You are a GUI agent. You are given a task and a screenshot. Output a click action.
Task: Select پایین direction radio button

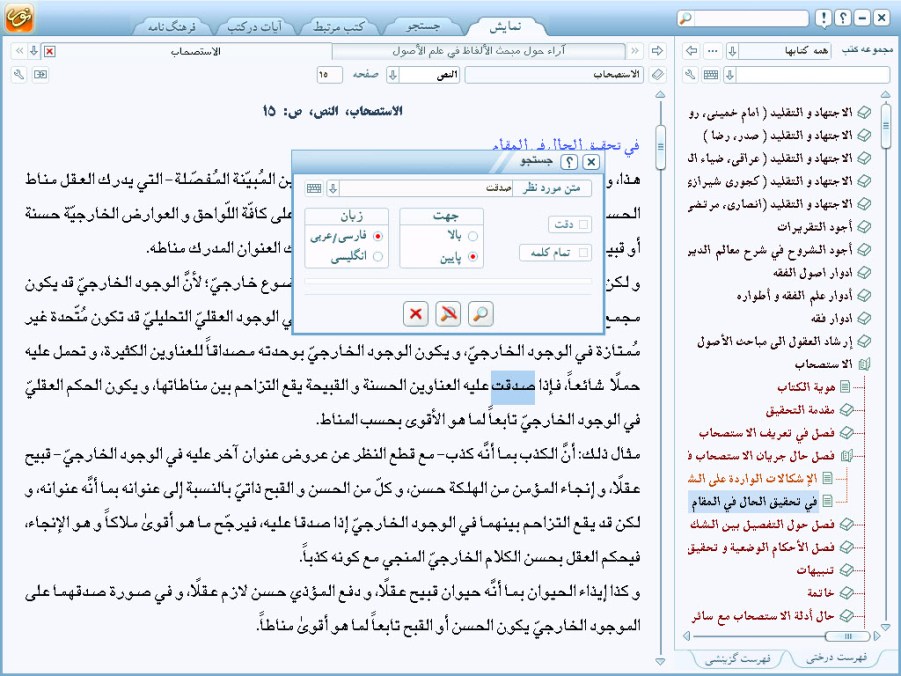pyautogui.click(x=473, y=257)
